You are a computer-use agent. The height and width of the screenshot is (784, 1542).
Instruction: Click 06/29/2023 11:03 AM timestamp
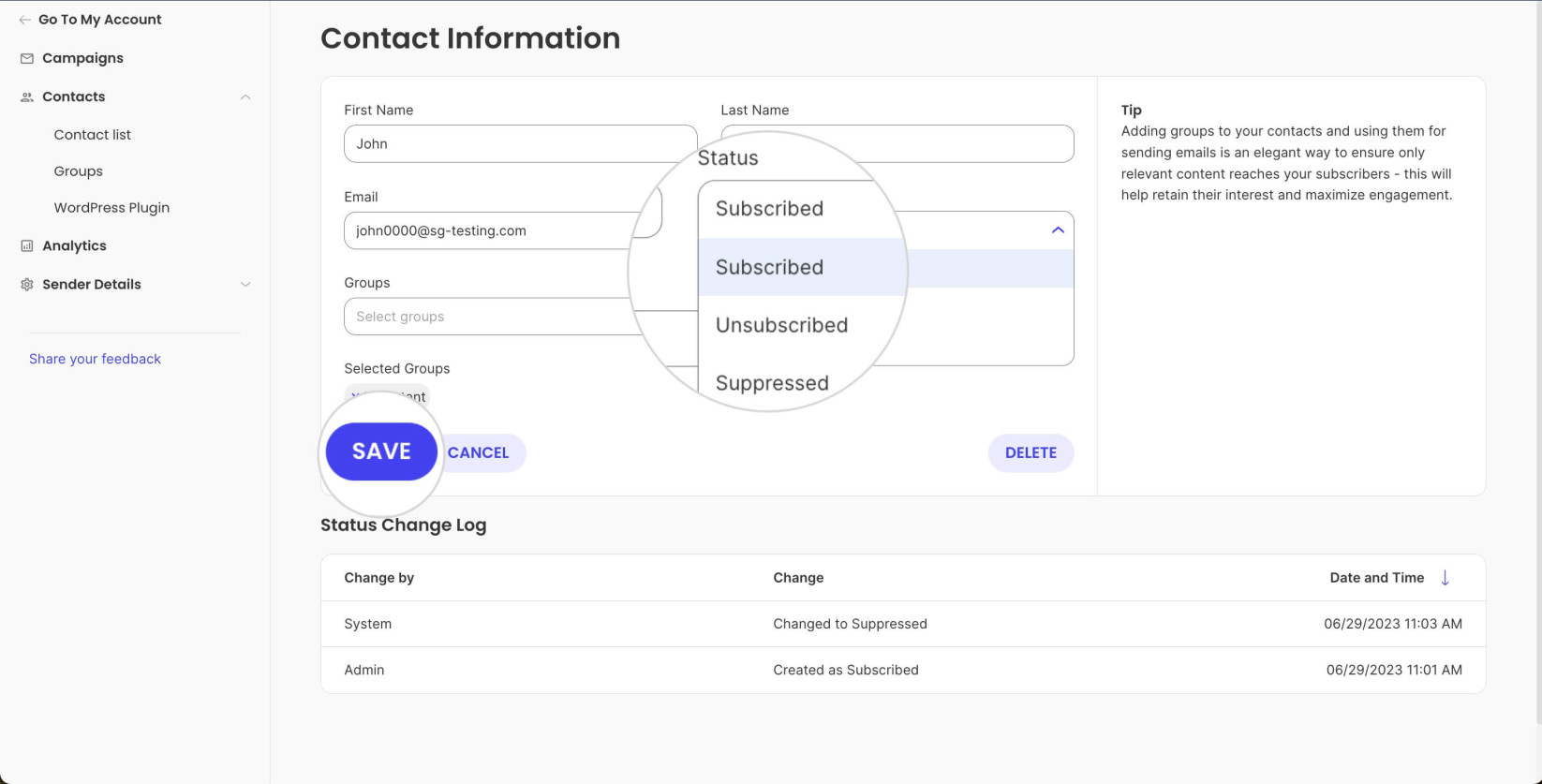click(x=1393, y=624)
